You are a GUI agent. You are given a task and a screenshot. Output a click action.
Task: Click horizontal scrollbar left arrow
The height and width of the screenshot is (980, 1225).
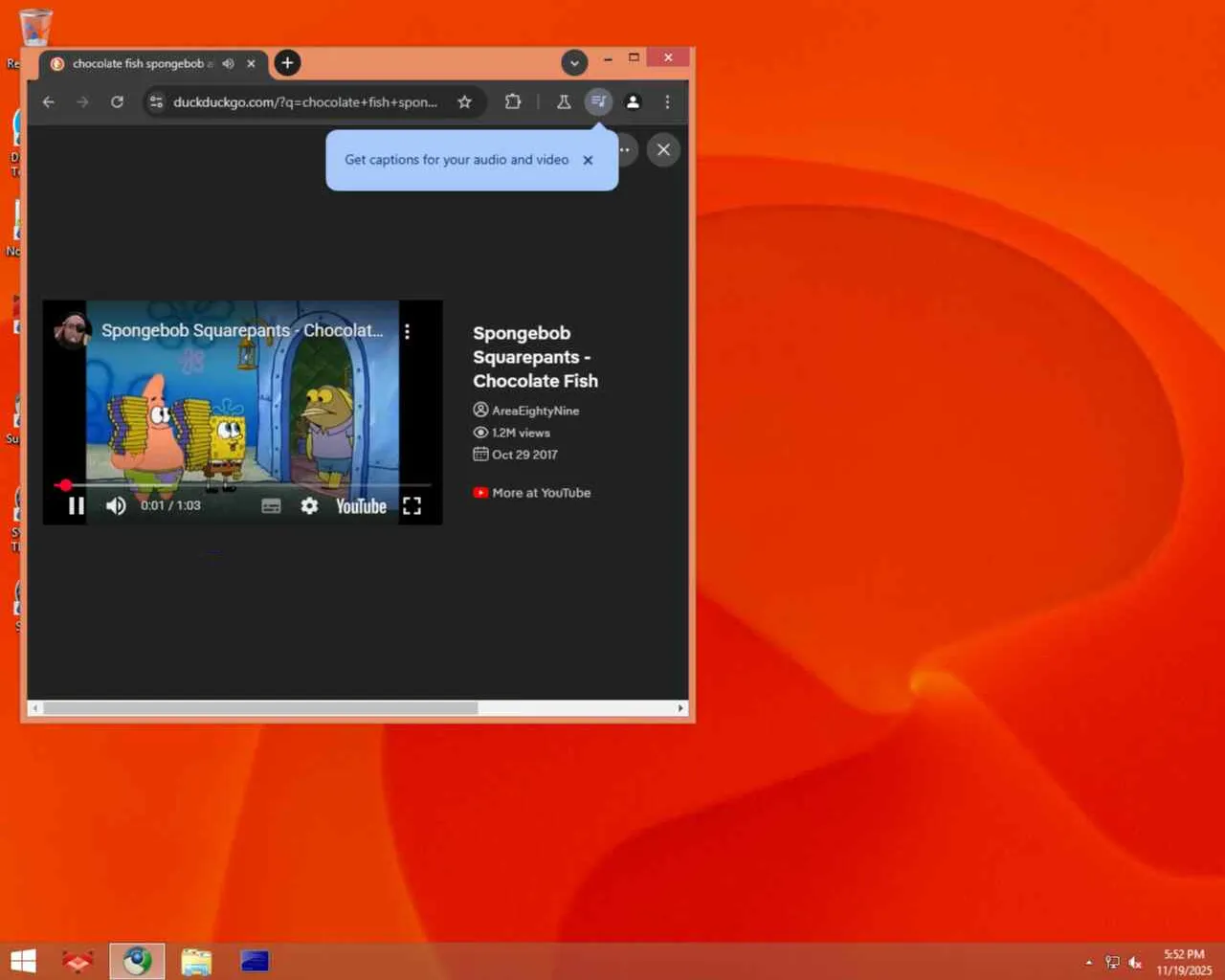(x=35, y=708)
